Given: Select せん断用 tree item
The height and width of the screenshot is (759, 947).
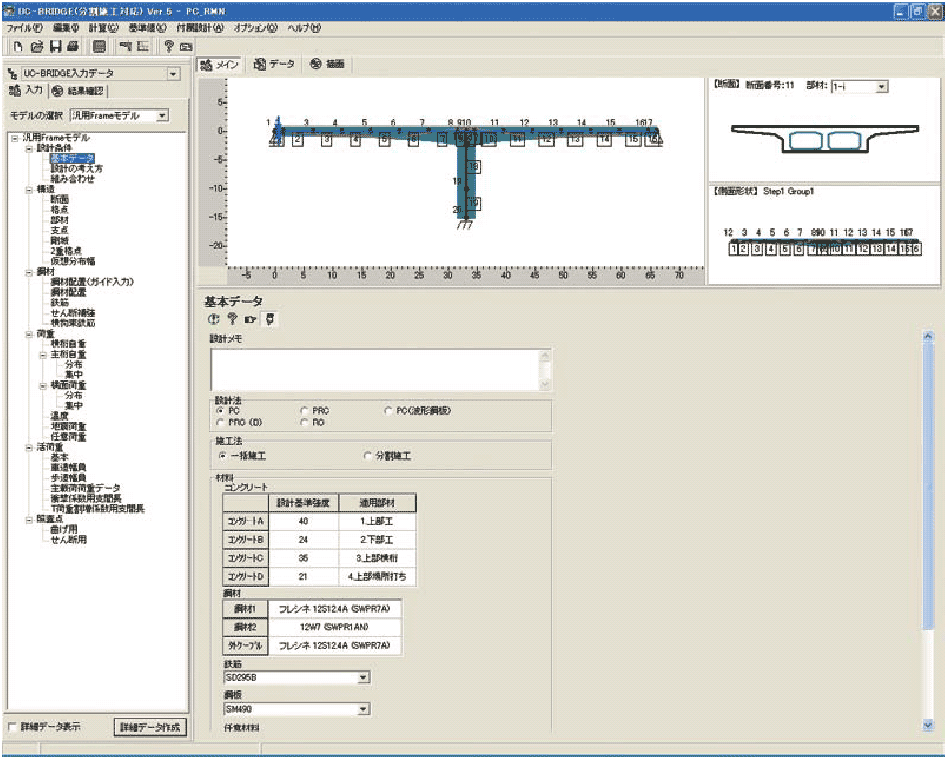Looking at the screenshot, I should (68, 540).
